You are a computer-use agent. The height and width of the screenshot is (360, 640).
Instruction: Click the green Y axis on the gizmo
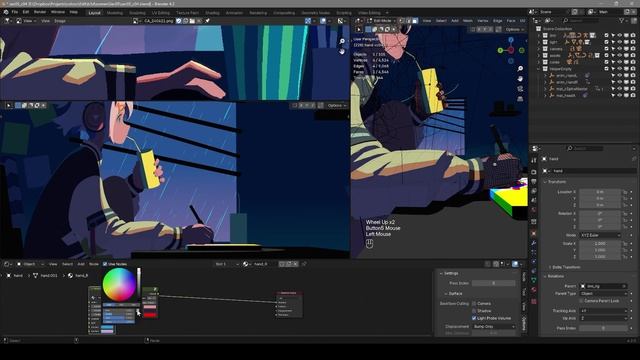[x=500, y=50]
